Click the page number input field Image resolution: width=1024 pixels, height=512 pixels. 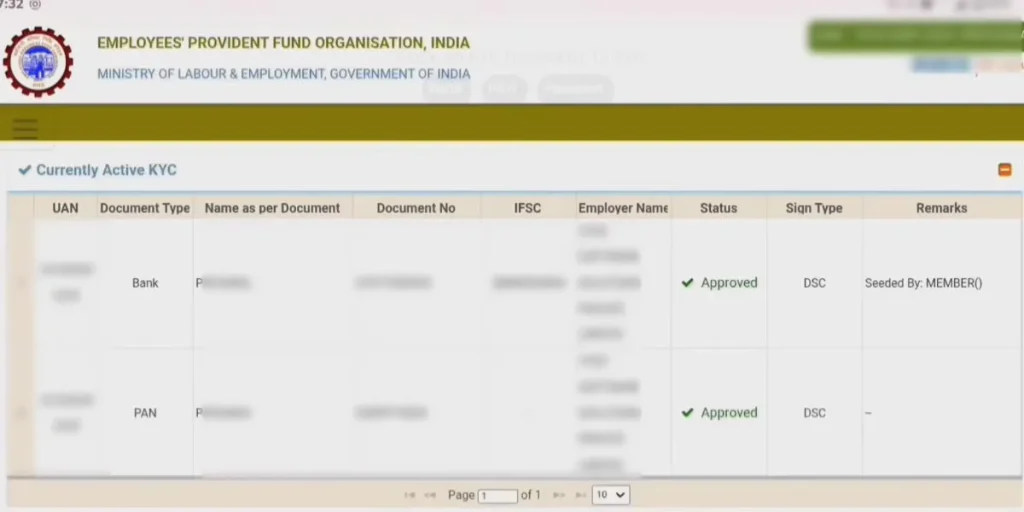498,496
